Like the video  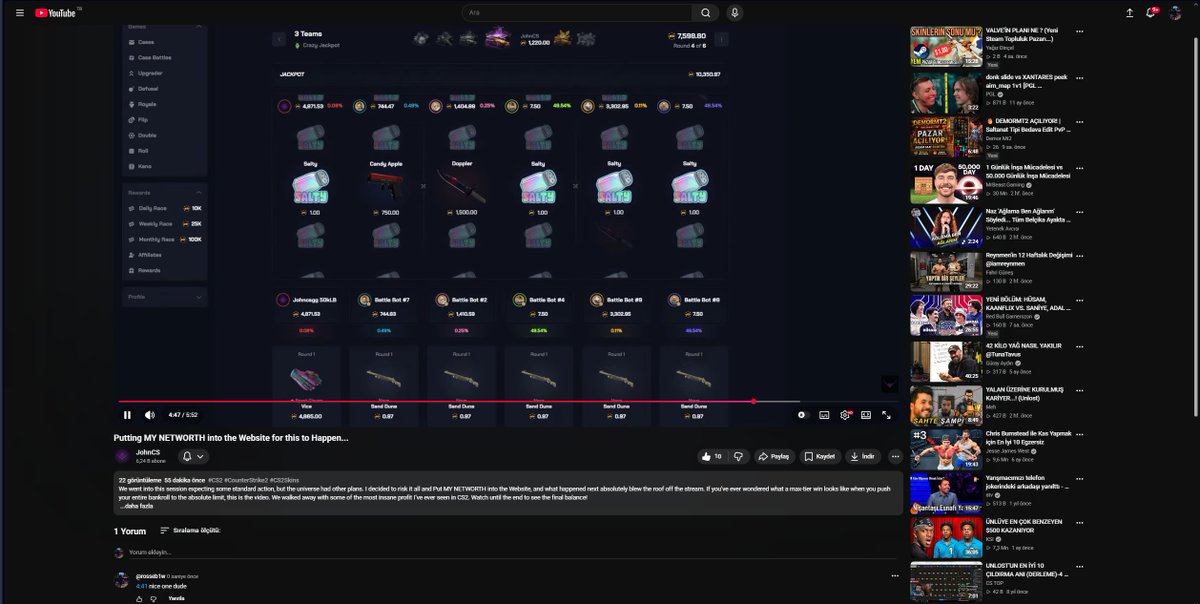tap(713, 456)
